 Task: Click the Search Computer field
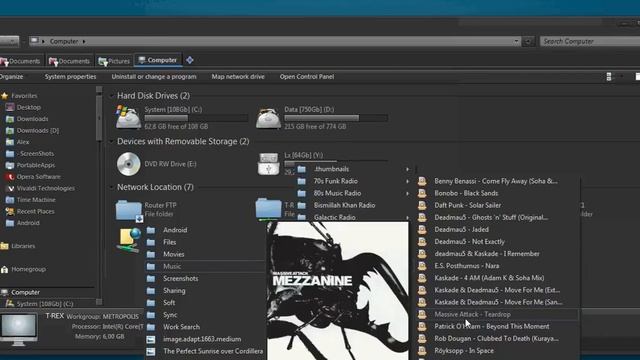coord(590,41)
